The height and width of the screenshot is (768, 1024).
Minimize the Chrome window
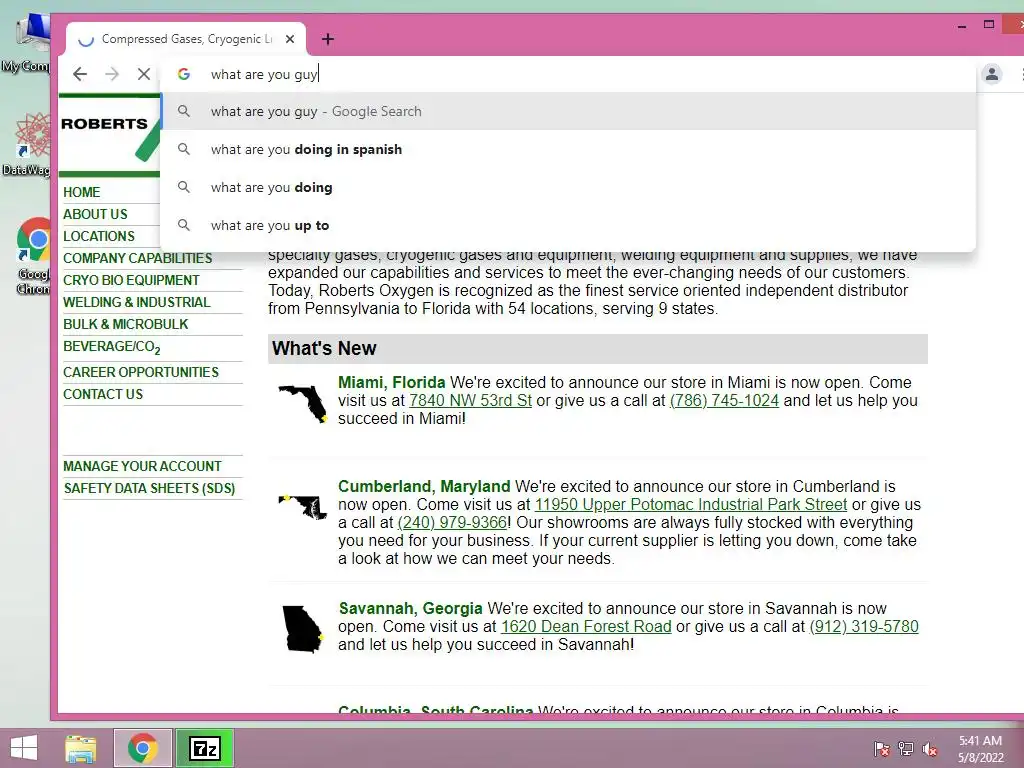(x=961, y=25)
